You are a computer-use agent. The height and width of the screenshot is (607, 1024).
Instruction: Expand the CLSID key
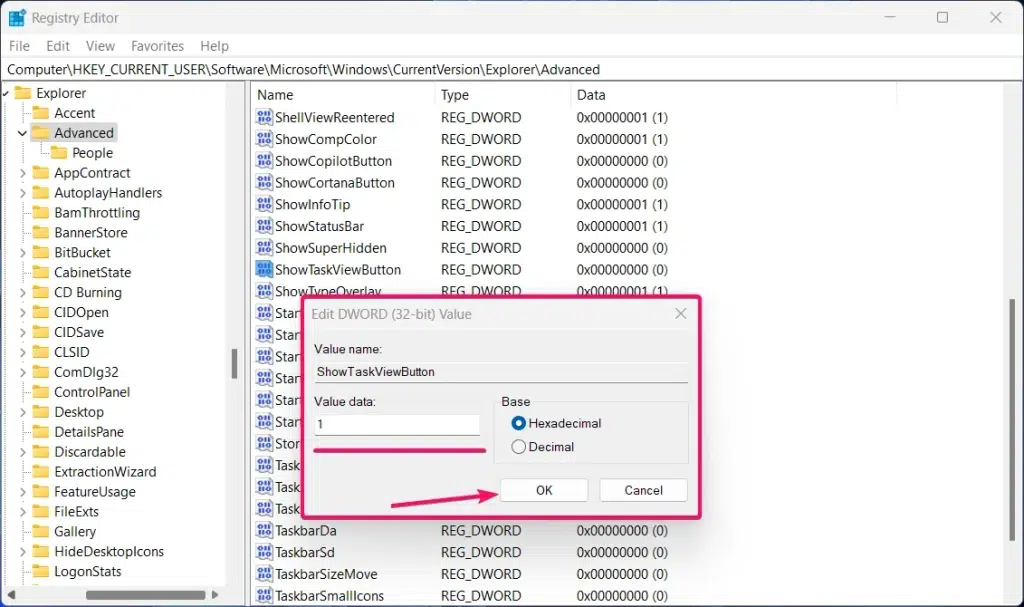[22, 352]
